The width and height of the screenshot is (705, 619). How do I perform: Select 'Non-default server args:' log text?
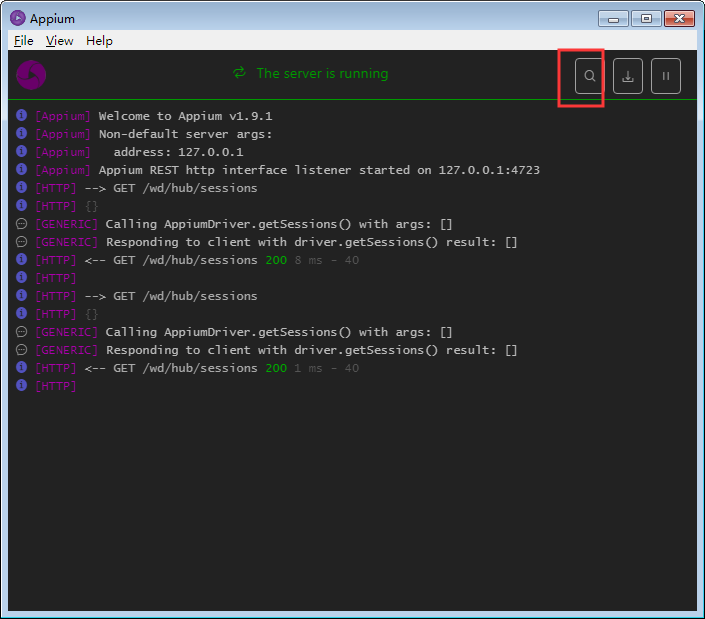tap(186, 134)
